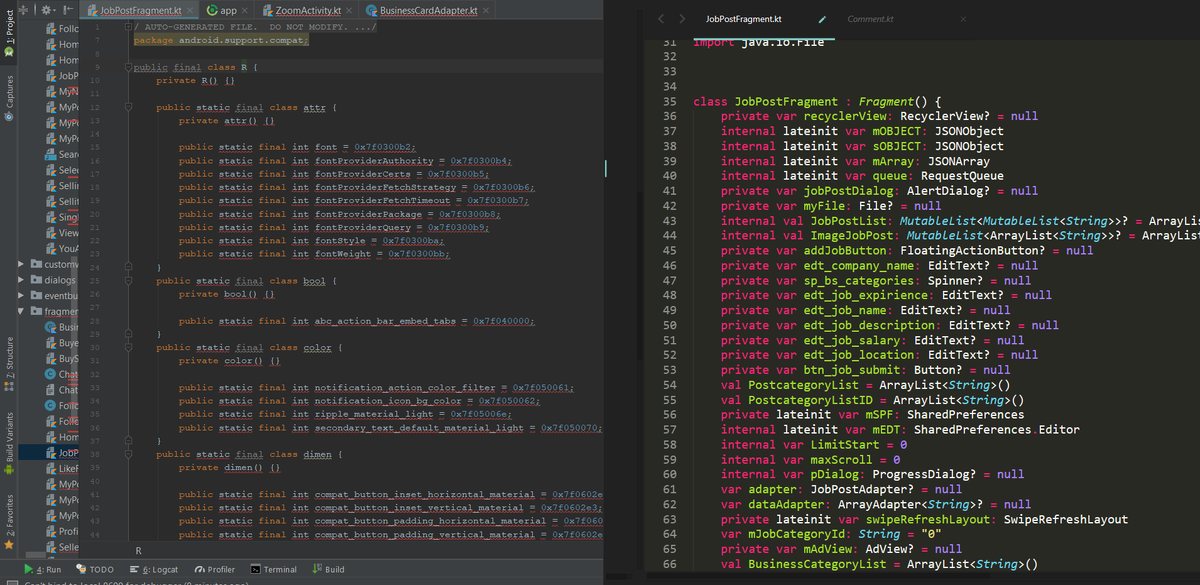Open the Project tool window tab
Screen dimensions: 1200x585
tap(9, 34)
